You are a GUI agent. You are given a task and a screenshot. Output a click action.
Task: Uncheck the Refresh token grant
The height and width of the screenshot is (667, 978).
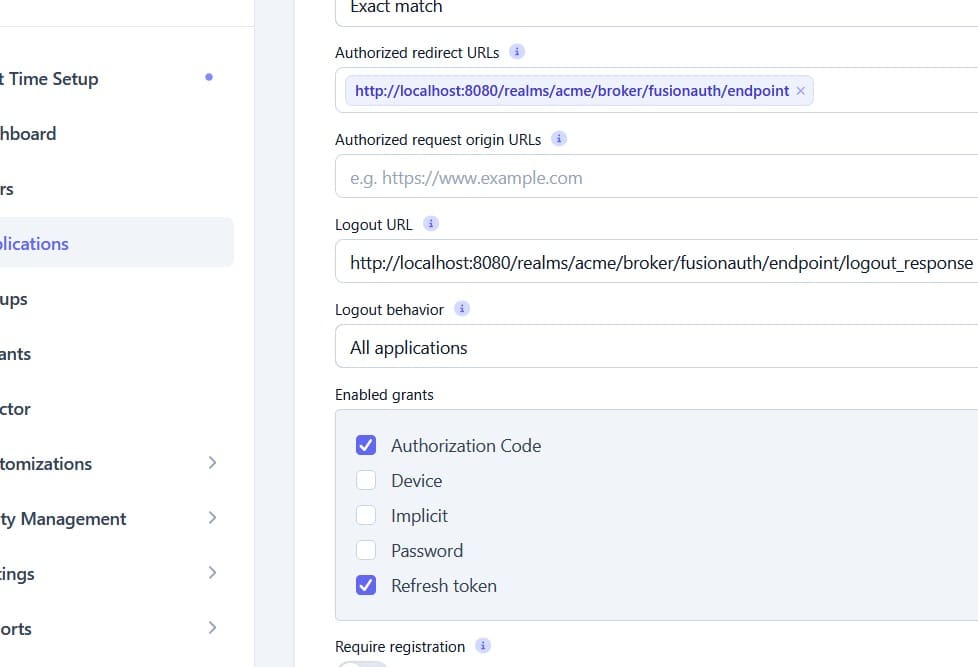366,586
